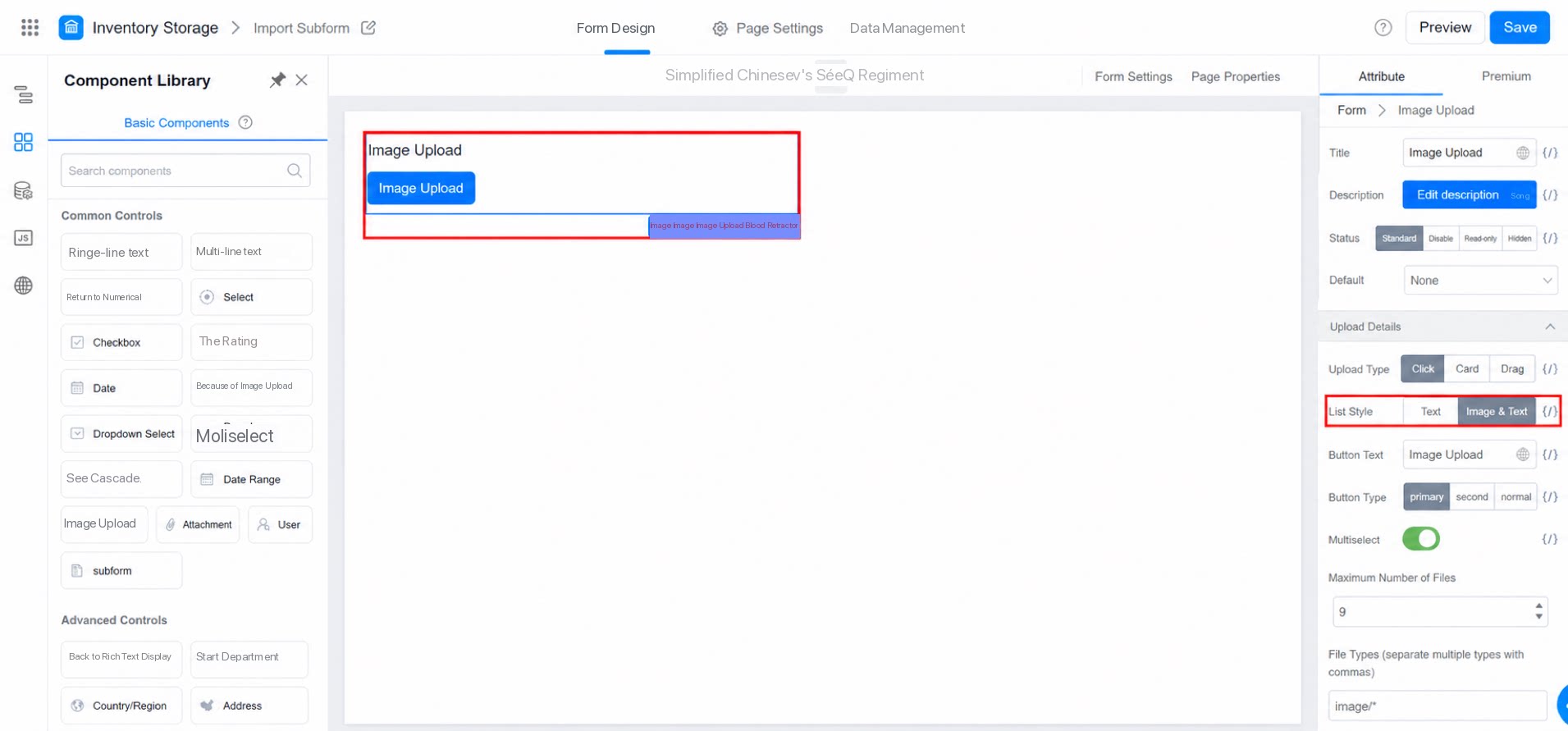The height and width of the screenshot is (731, 1568).
Task: Switch to the Premium tab
Action: click(x=1506, y=76)
